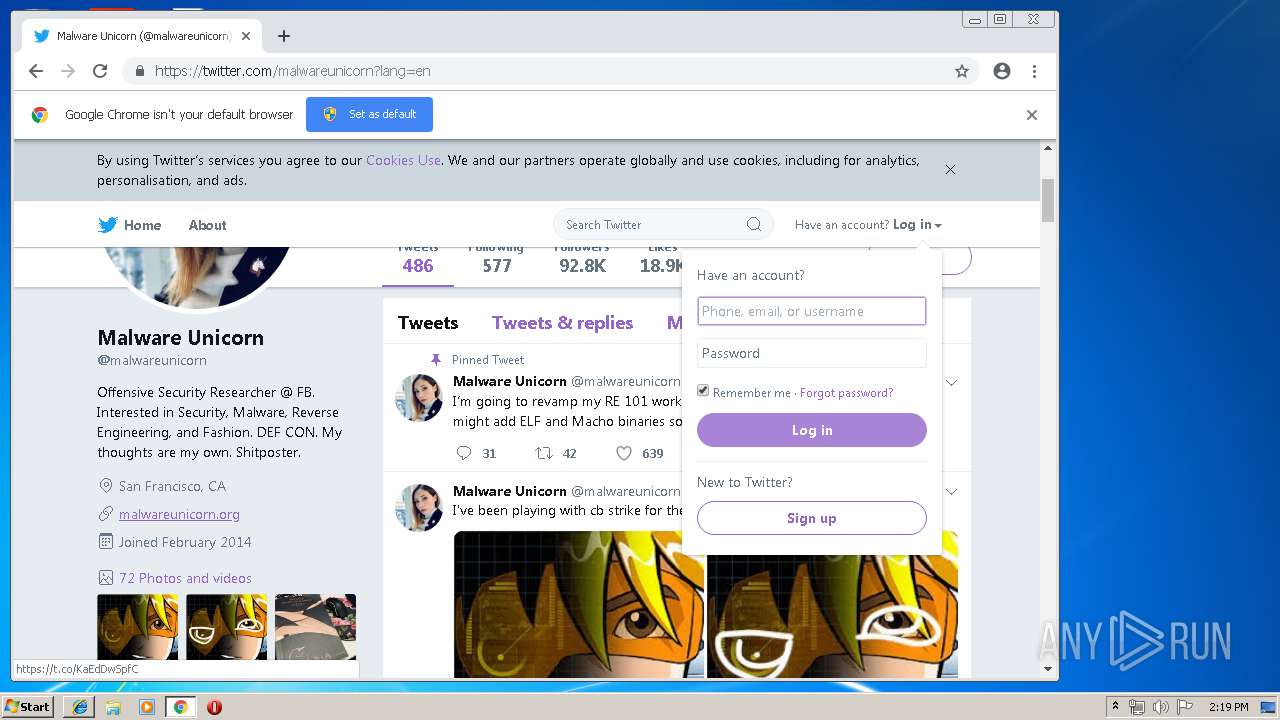This screenshot has height=720, width=1280.
Task: Open Chrome profile avatar icon
Action: [x=1002, y=71]
